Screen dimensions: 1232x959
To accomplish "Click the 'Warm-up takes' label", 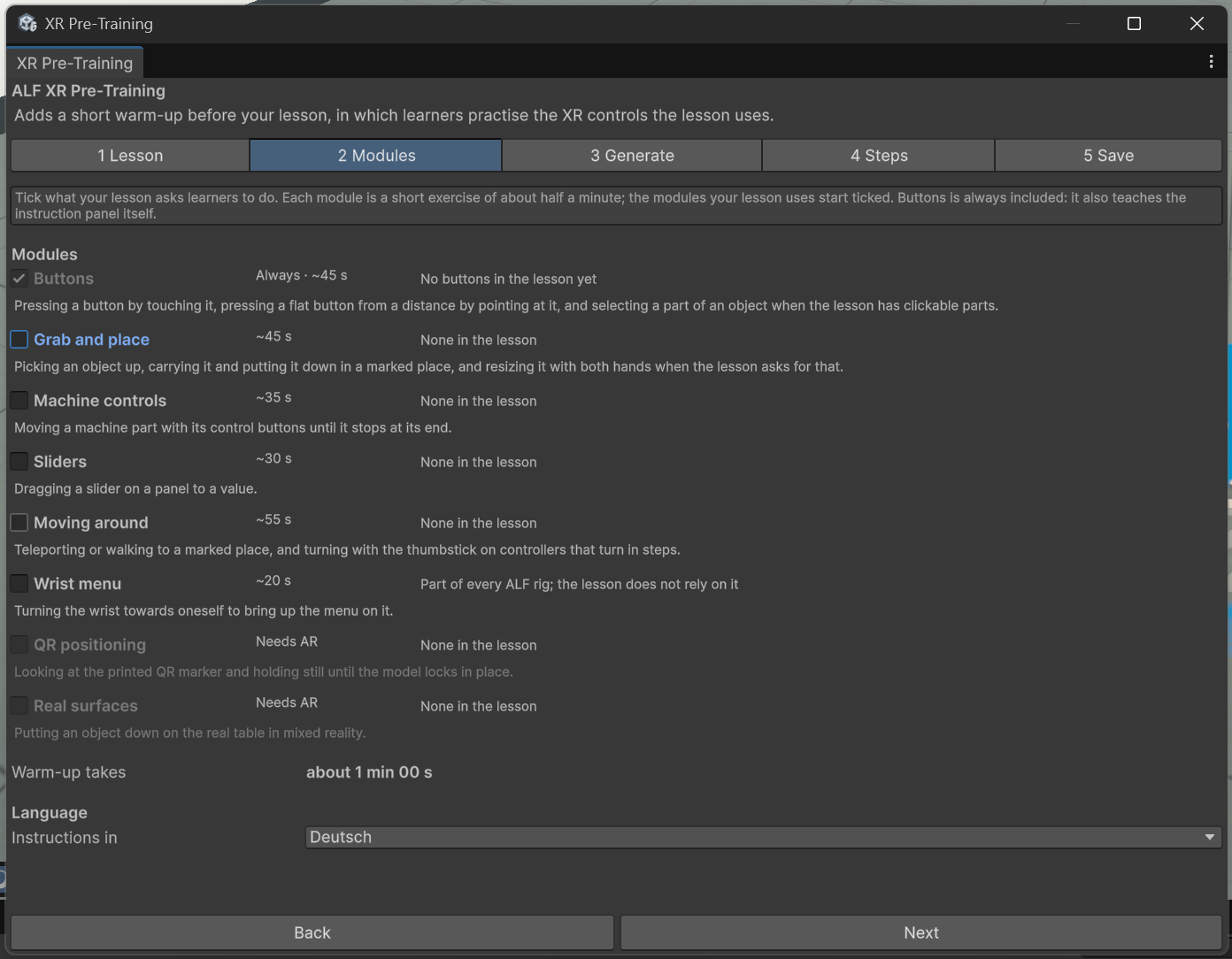I will click(x=69, y=772).
